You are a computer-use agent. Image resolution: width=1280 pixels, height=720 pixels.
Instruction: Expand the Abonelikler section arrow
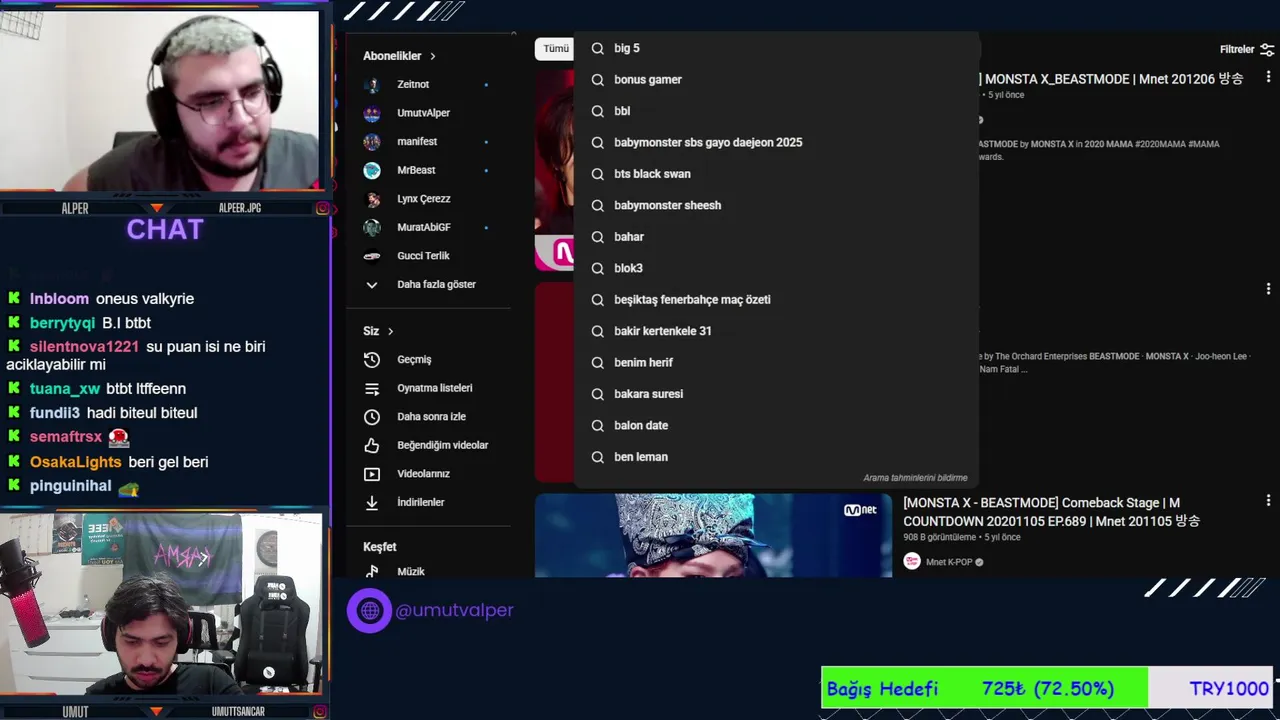(432, 56)
